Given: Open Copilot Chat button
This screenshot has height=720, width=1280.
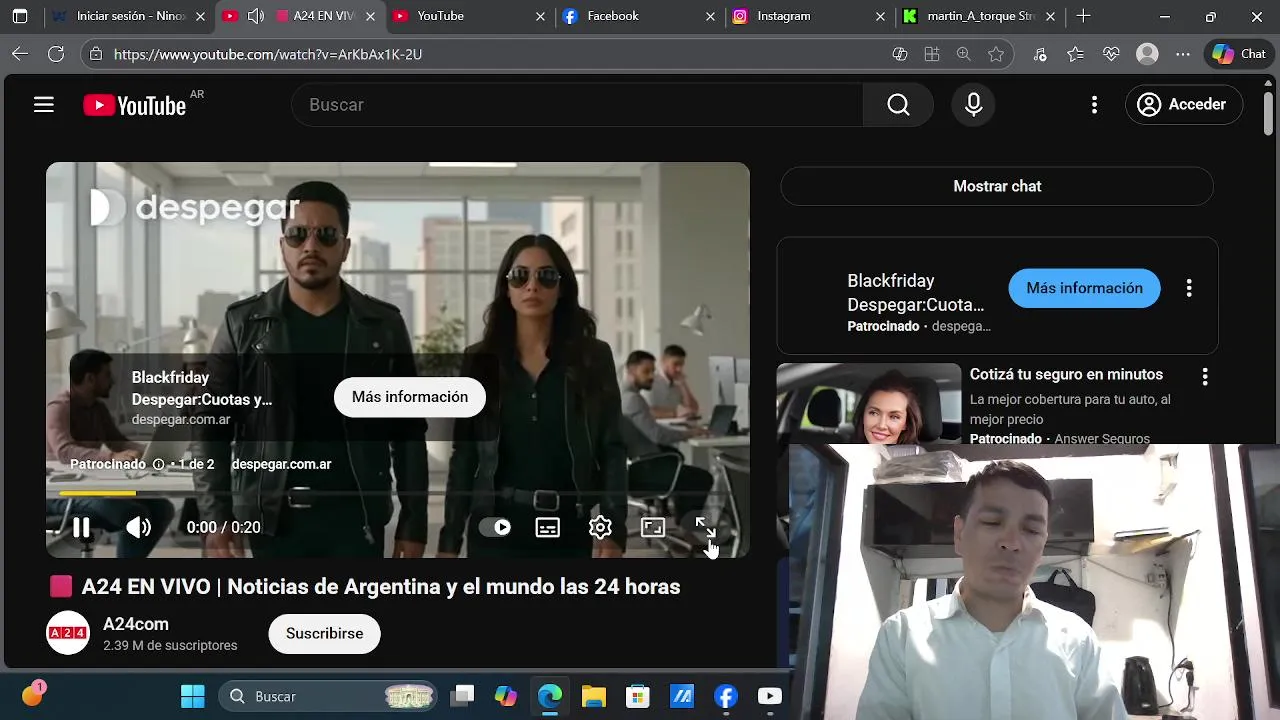Looking at the screenshot, I should point(1240,54).
